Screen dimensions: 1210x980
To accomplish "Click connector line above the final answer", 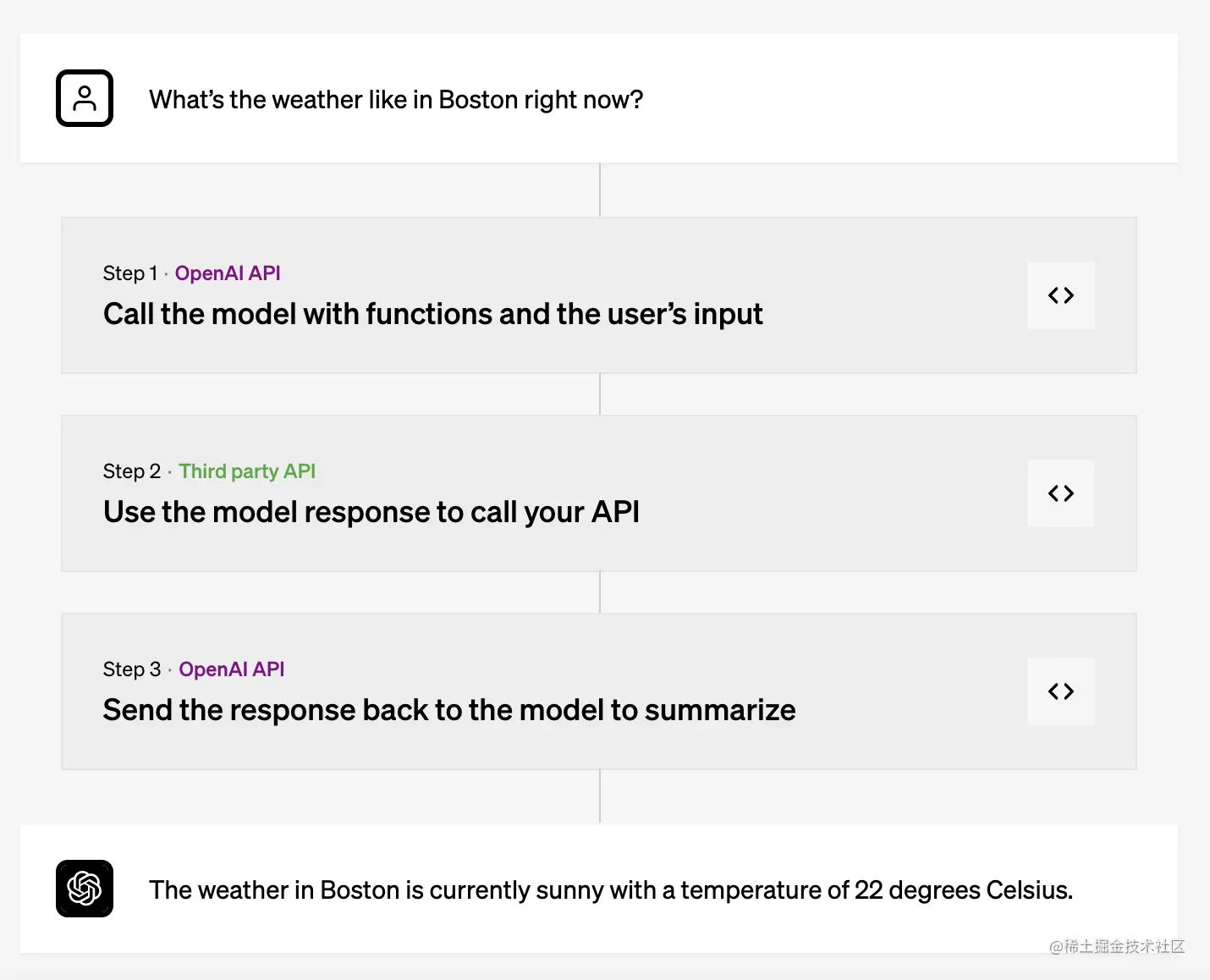I will tap(600, 796).
